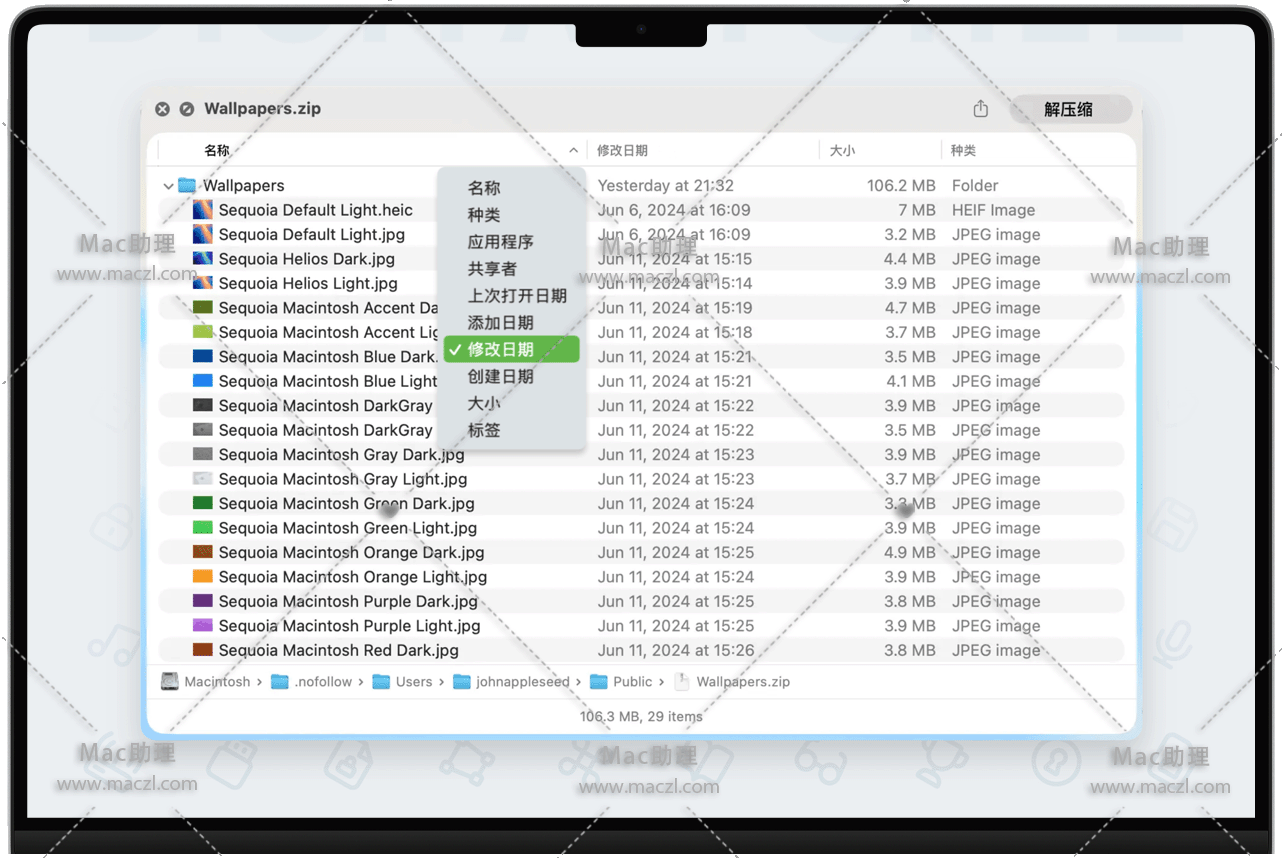Screen dimensions: 1282x858
Task: Click the Macintosh disk icon in path bar
Action: click(170, 682)
